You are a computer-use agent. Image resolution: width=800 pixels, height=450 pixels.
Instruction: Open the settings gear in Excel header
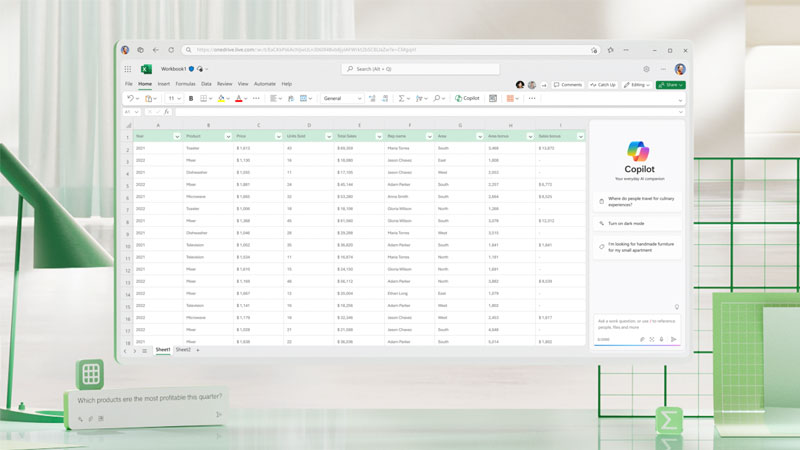(647, 69)
